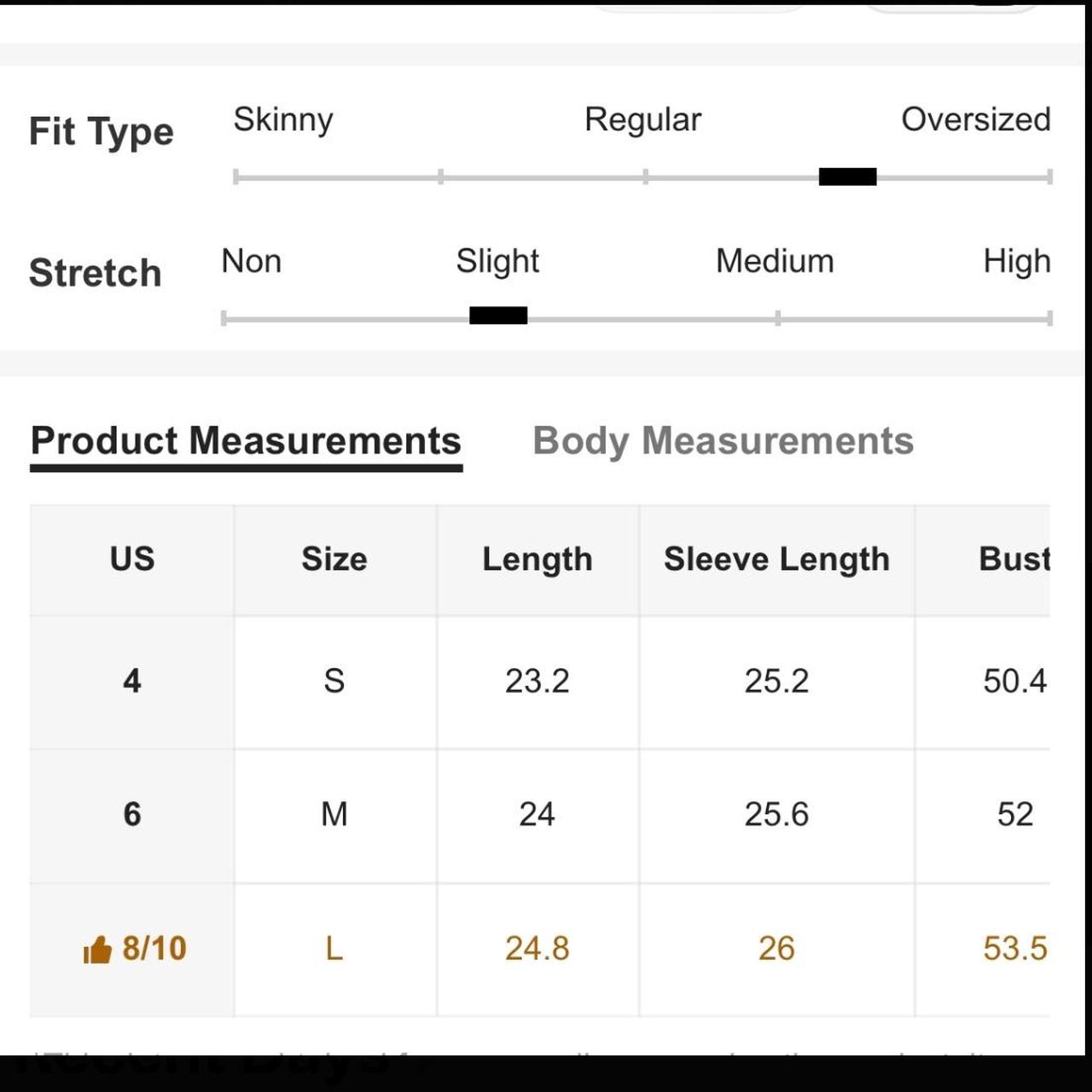Image resolution: width=1092 pixels, height=1092 pixels.
Task: Click the Stretch slider black marker
Action: click(x=498, y=316)
